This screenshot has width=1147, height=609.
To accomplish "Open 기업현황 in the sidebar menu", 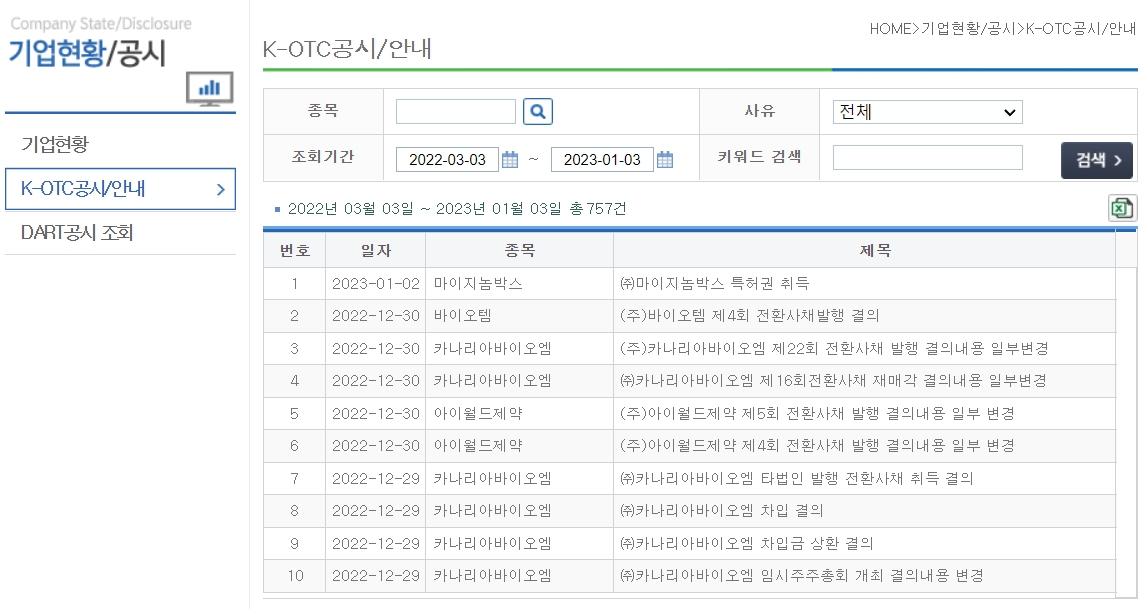I will point(55,144).
